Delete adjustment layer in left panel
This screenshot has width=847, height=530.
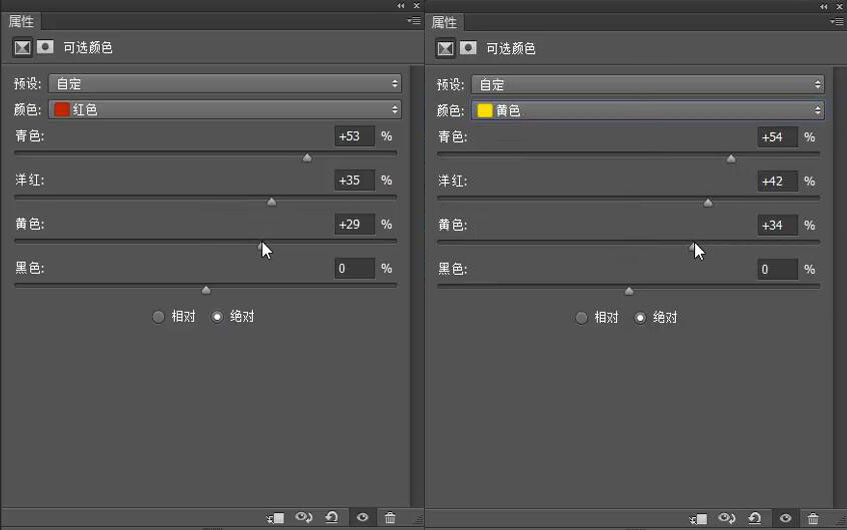coord(390,518)
